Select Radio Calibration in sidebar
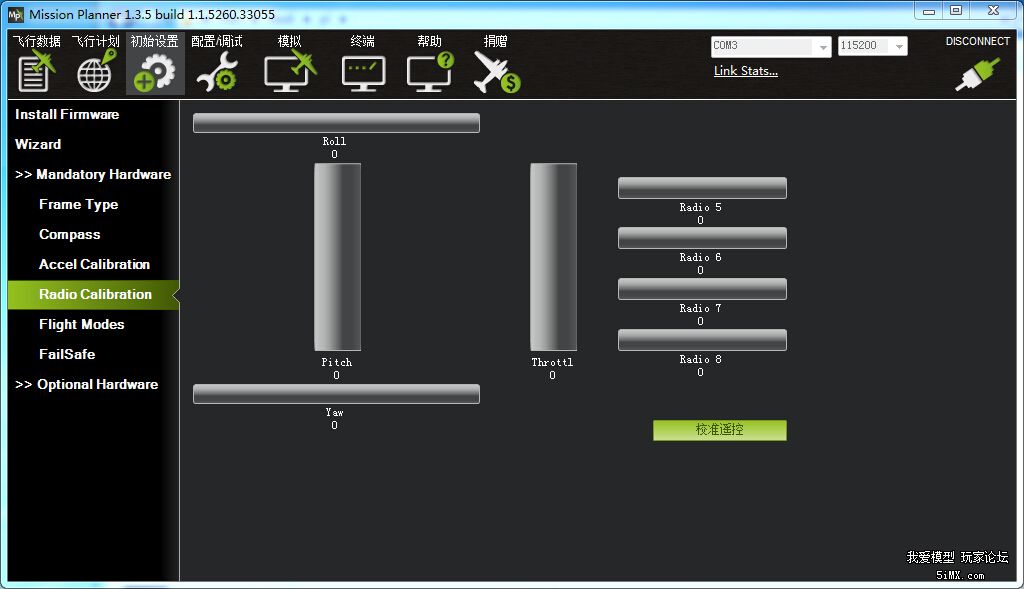Viewport: 1024px width, 589px height. 93,294
